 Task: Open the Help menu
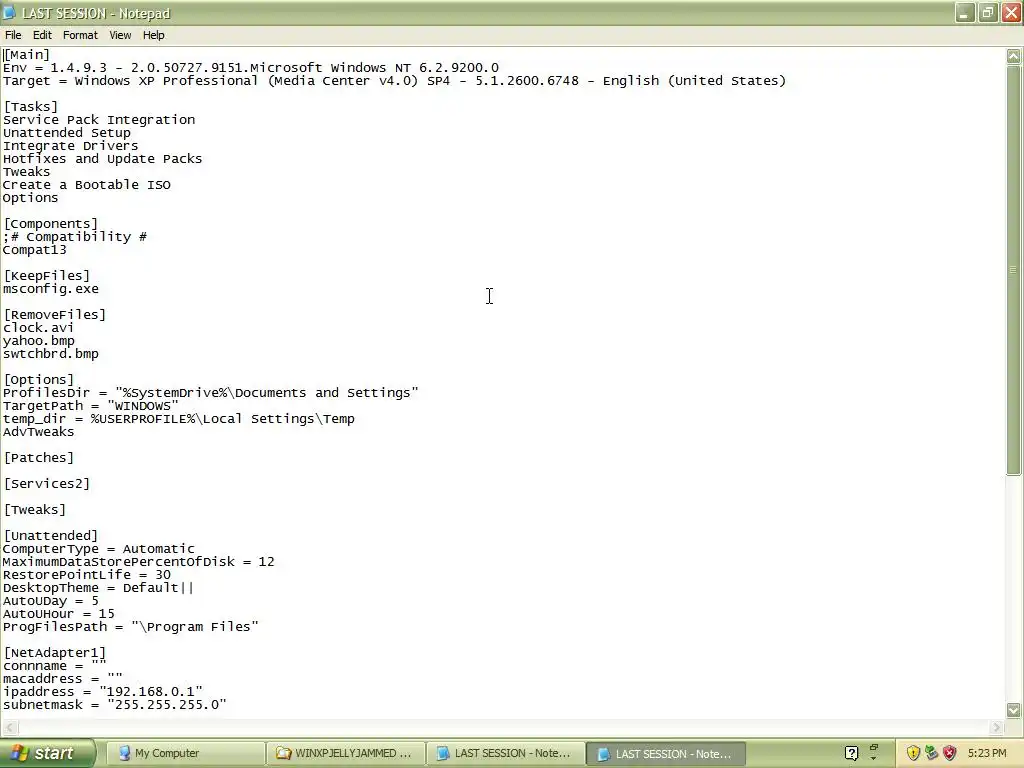tap(153, 35)
